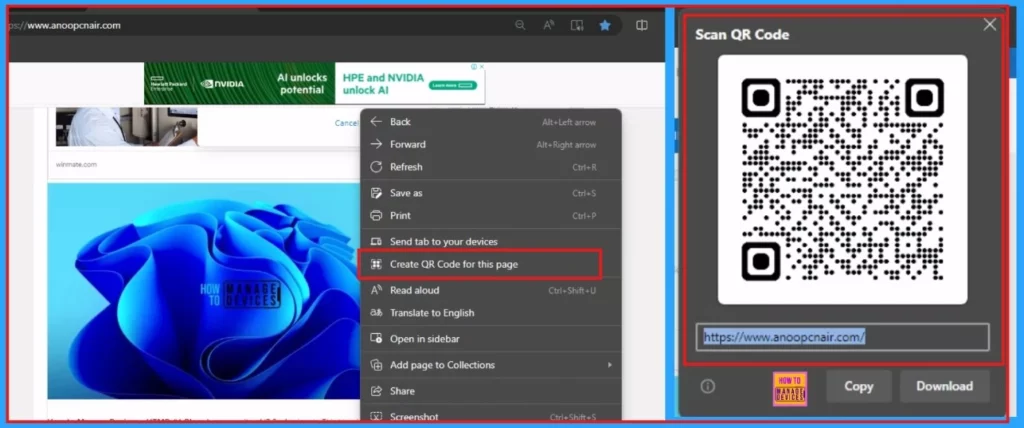The height and width of the screenshot is (428, 1024).
Task: Click the QR URL text field
Action: click(842, 337)
